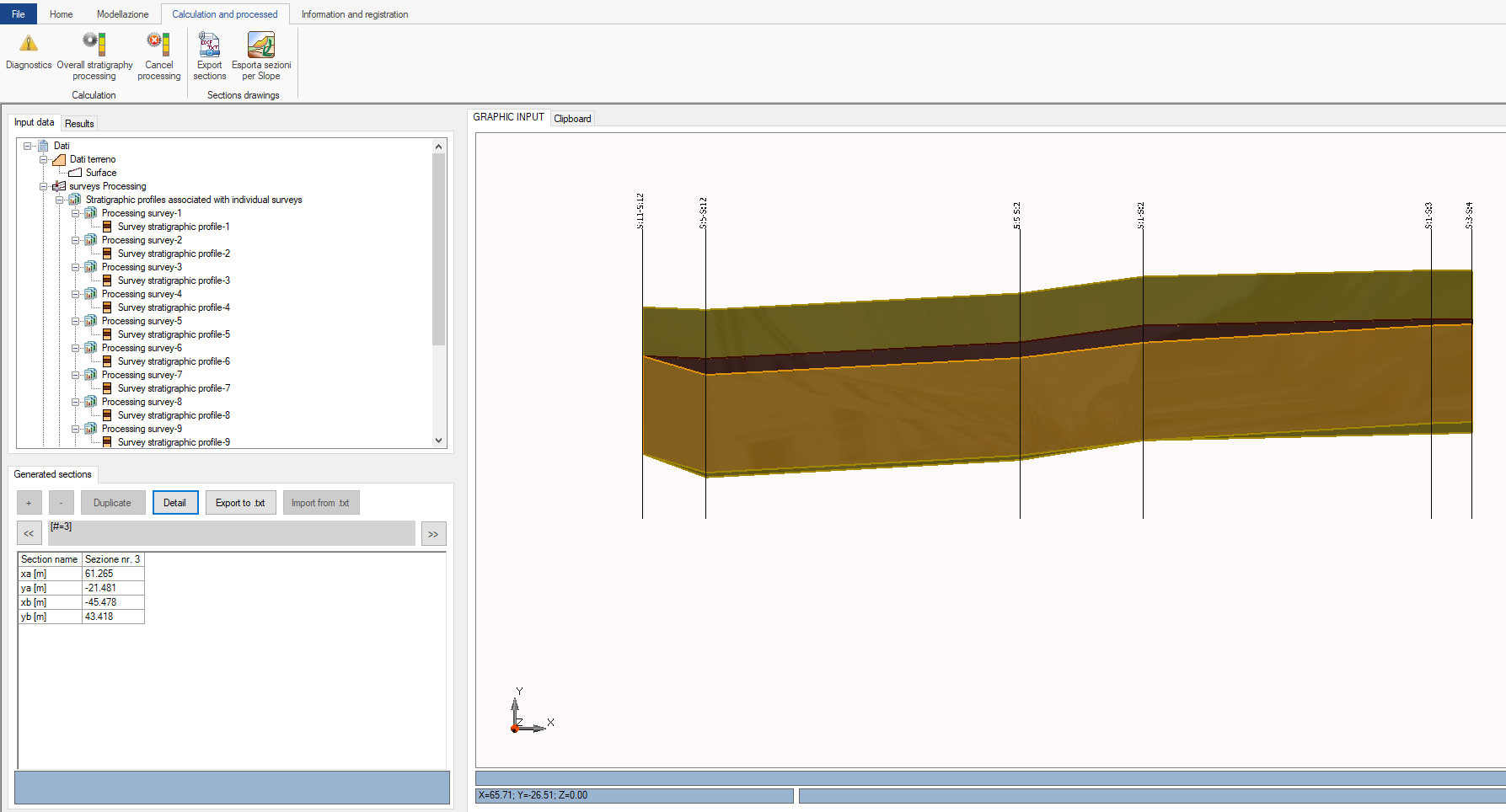This screenshot has height=812, width=1506.
Task: Click the Survey stratigraphic profile-7 icon
Action: pyautogui.click(x=107, y=388)
